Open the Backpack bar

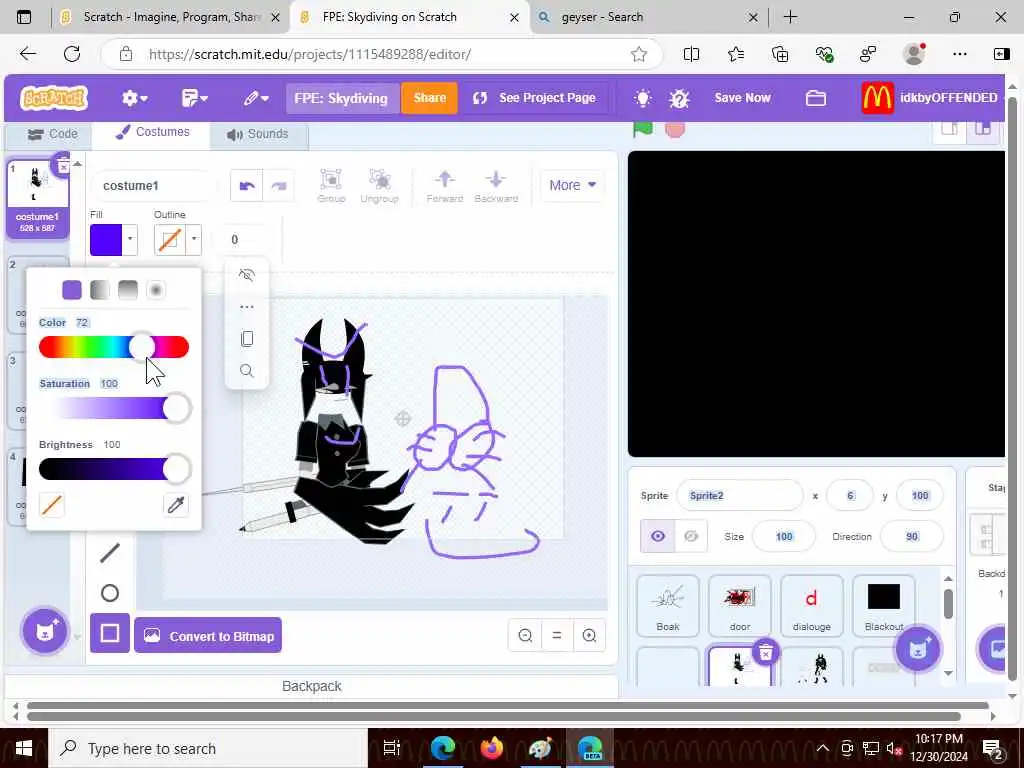(312, 686)
